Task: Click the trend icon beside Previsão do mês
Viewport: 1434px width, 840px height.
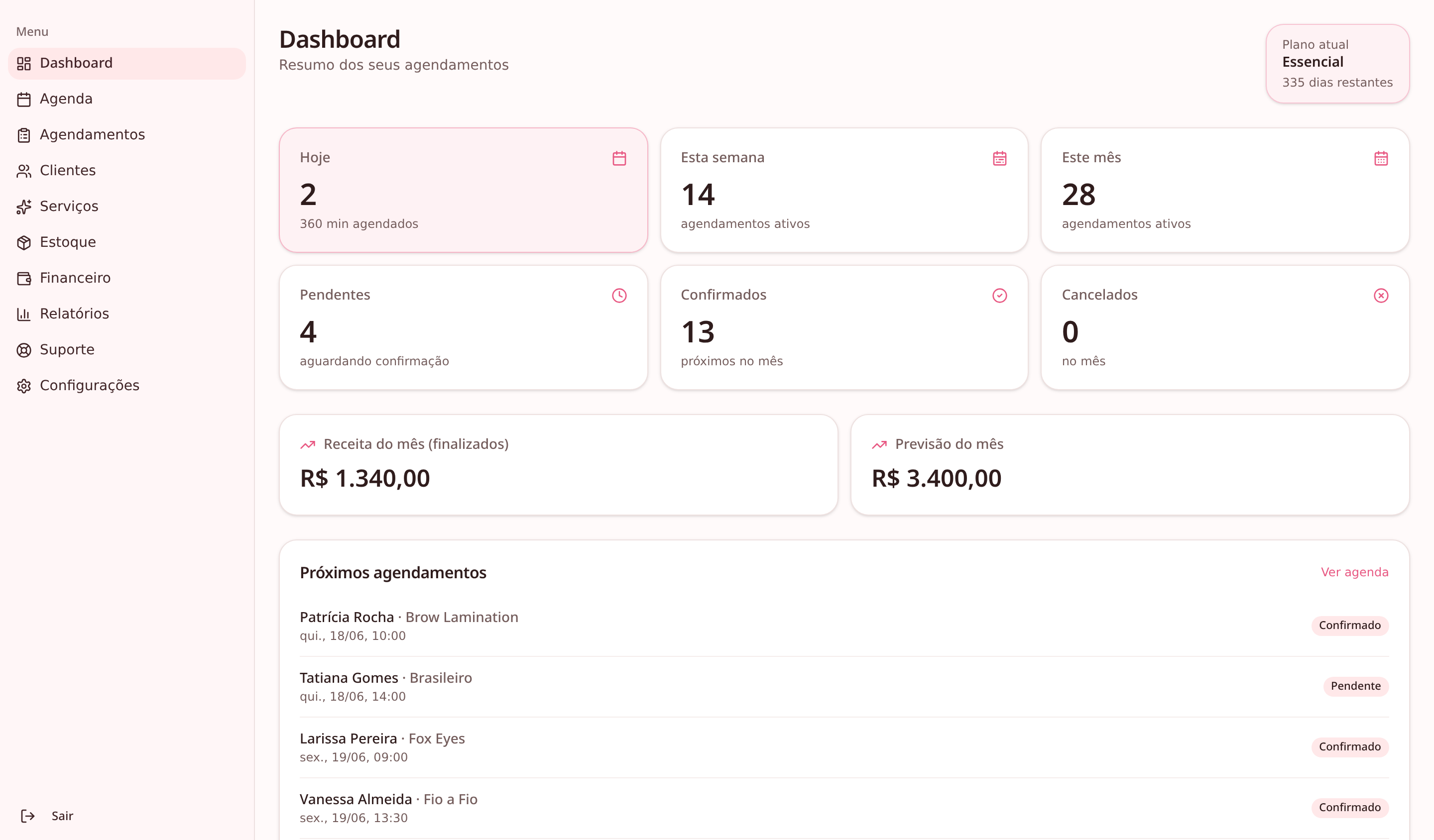Action: pyautogui.click(x=879, y=445)
